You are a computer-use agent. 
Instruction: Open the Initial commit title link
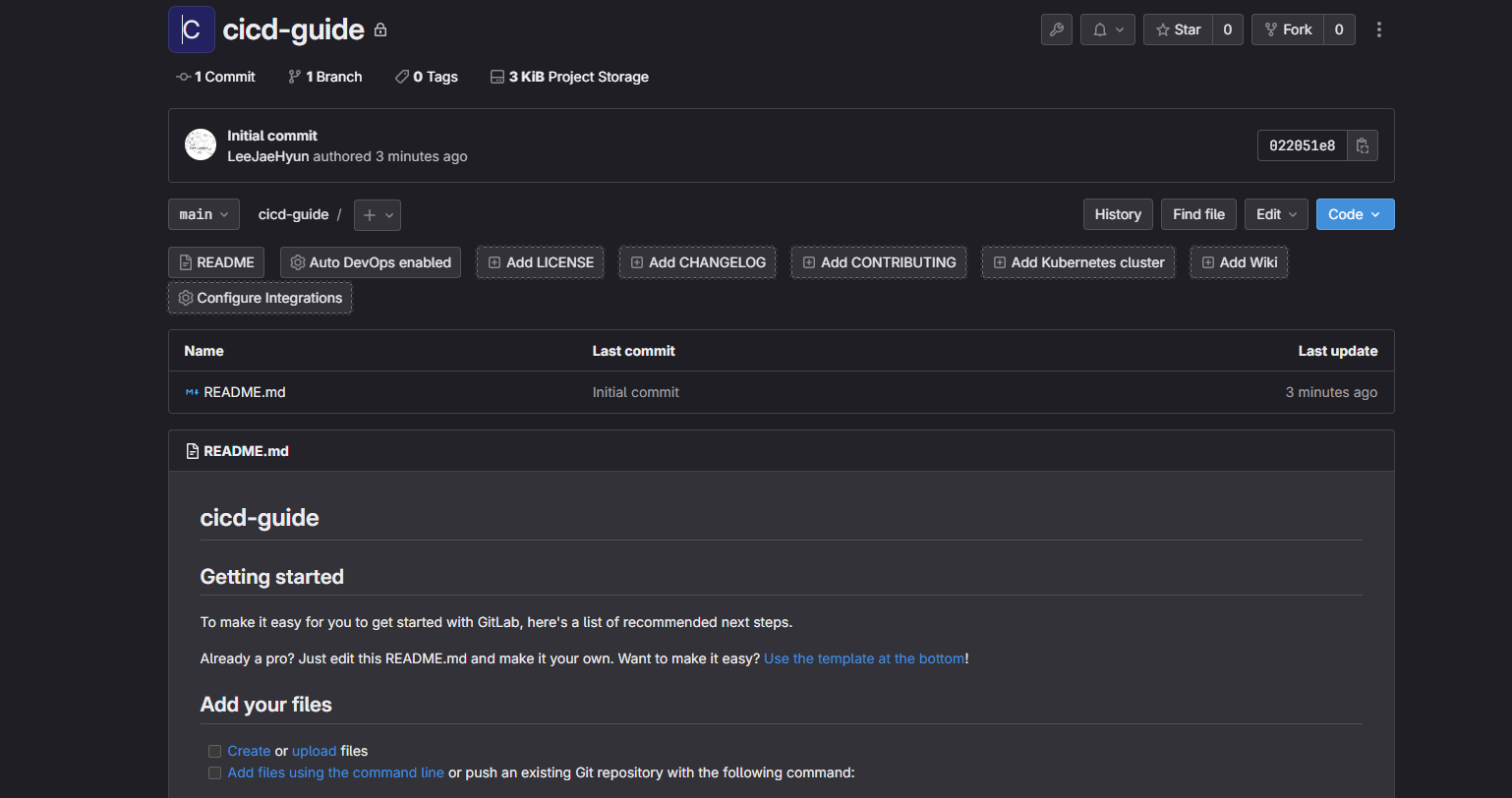(x=272, y=136)
